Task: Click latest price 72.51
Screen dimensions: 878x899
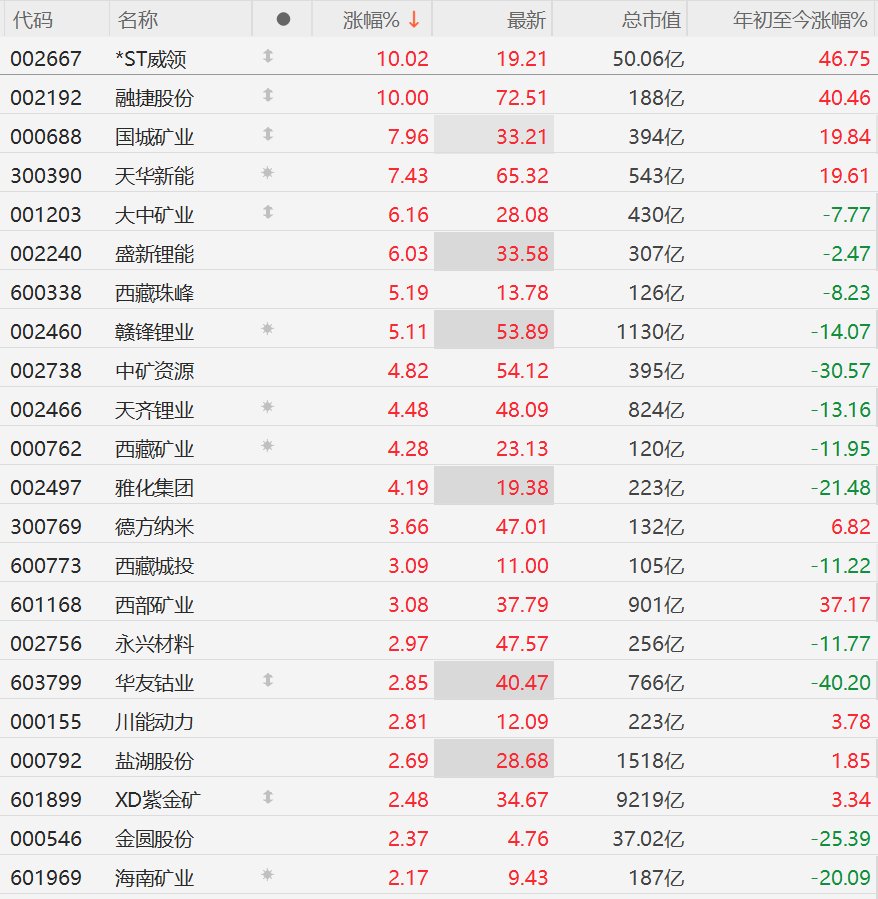Action: [x=522, y=98]
